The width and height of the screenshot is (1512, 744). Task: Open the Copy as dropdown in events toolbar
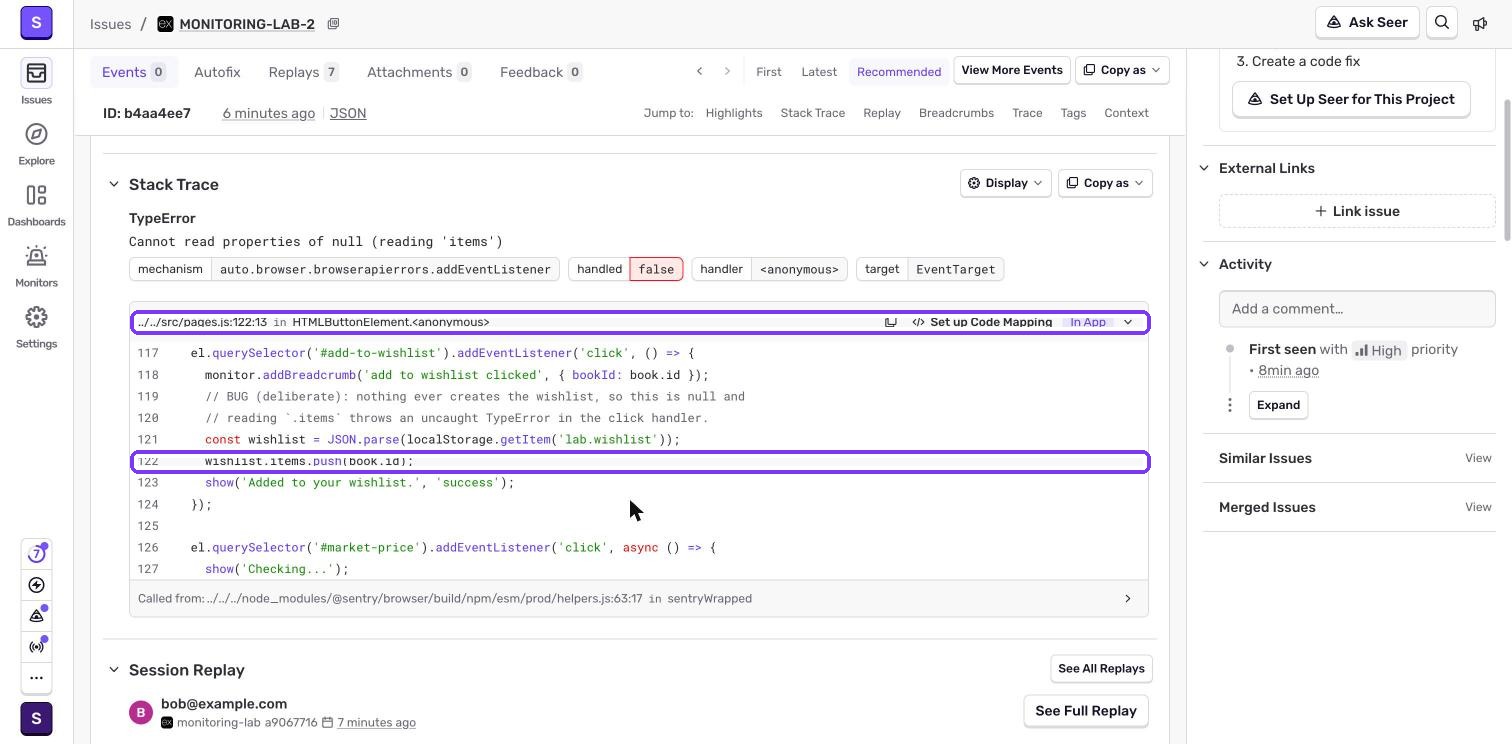point(1122,70)
